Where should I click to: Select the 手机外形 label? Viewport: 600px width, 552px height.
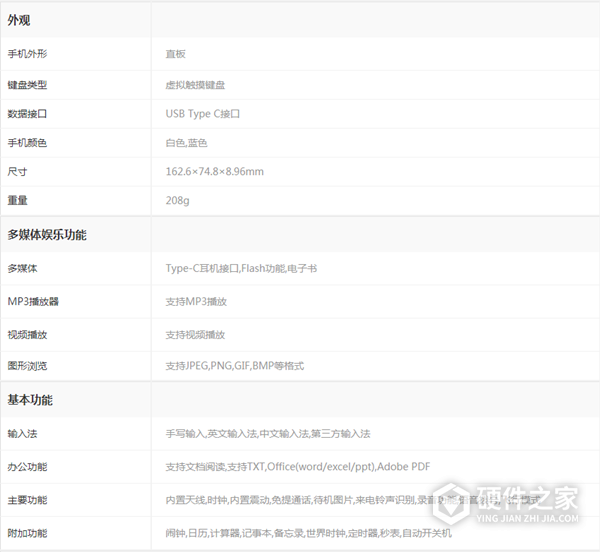[x=27, y=54]
